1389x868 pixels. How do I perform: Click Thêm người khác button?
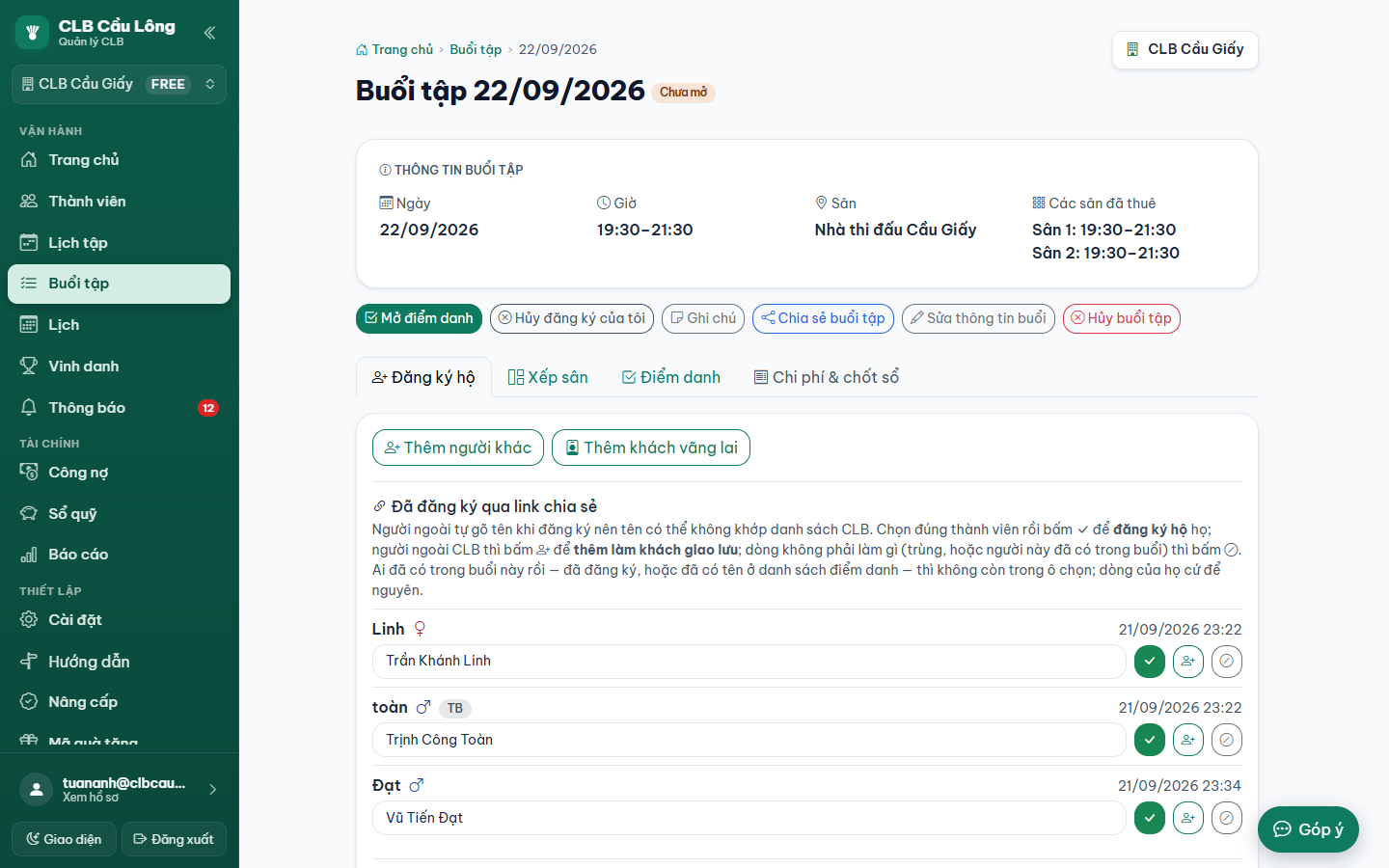[x=458, y=448]
